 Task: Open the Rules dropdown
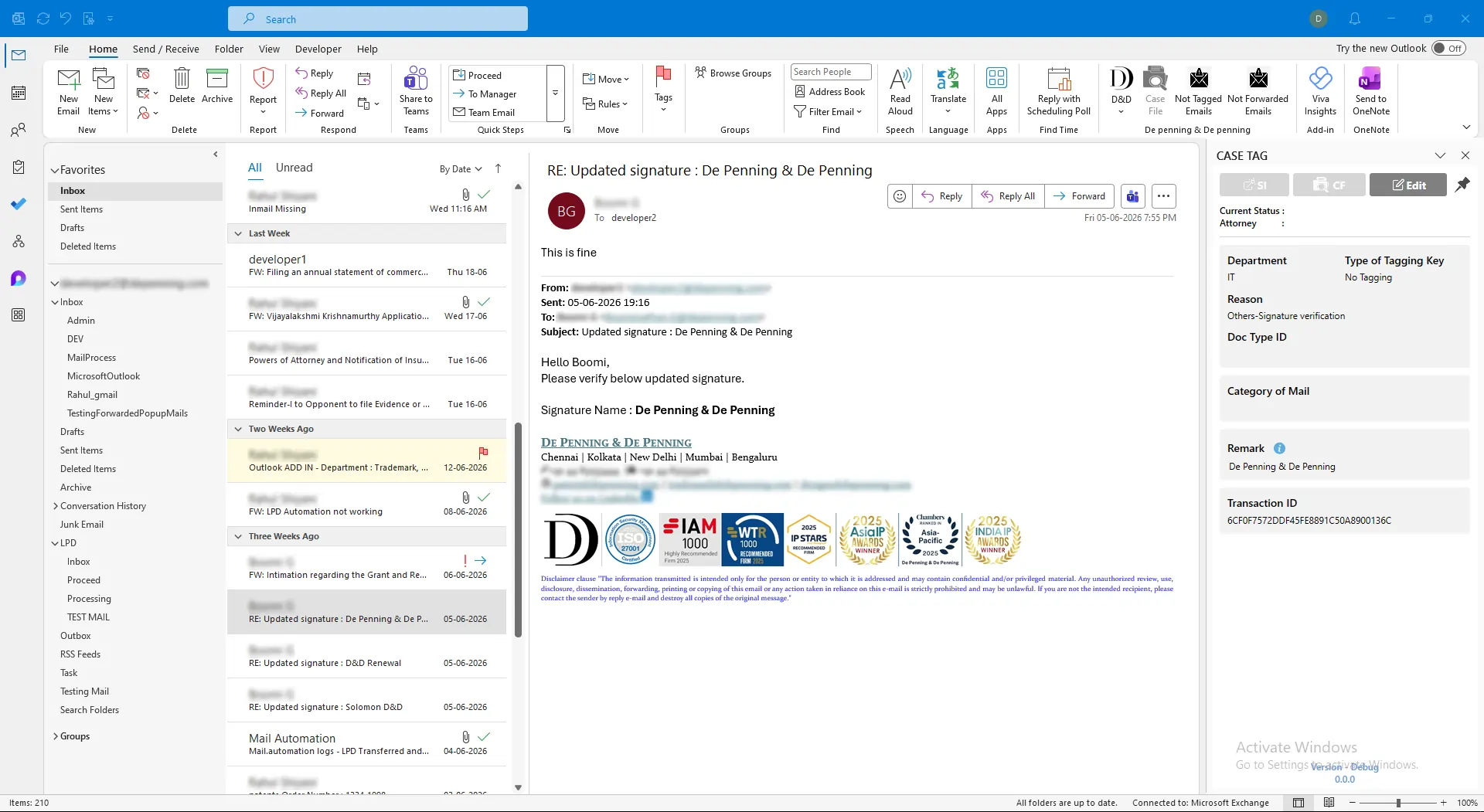pyautogui.click(x=606, y=104)
